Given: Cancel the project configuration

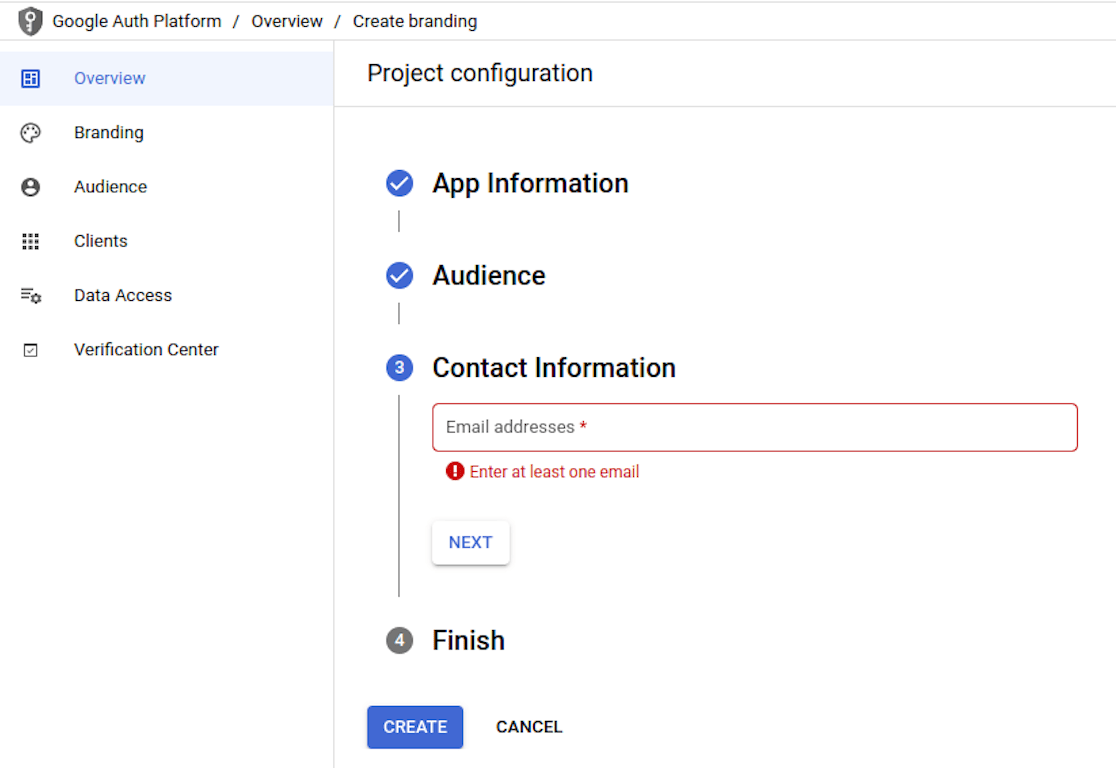Looking at the screenshot, I should coord(529,727).
